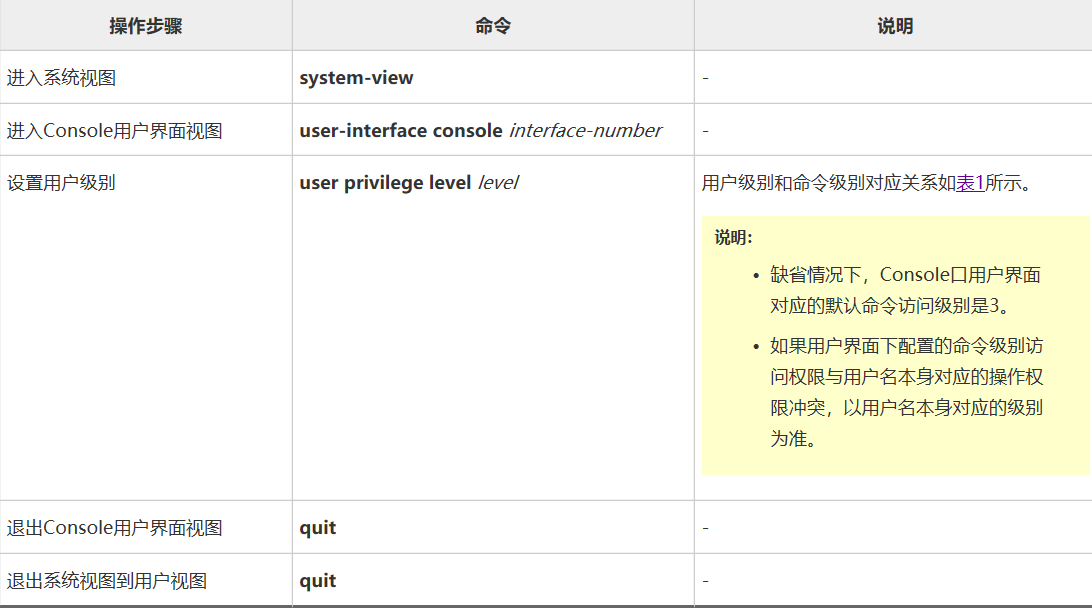Click the 操作步骤 column header
1092x609 pixels.
click(x=146, y=26)
